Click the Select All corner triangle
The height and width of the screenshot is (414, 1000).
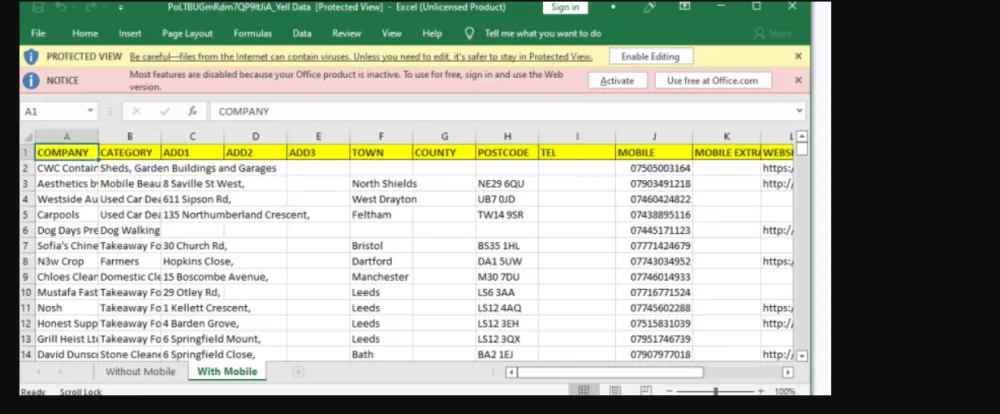27,137
